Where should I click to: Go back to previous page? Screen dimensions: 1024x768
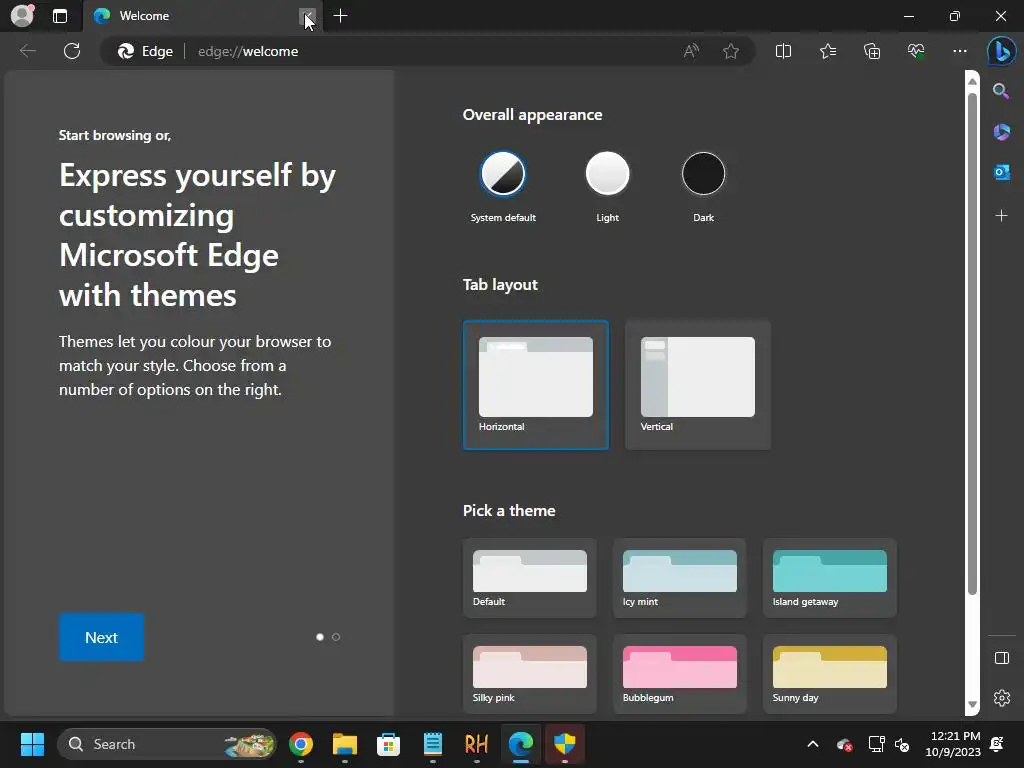[27, 51]
